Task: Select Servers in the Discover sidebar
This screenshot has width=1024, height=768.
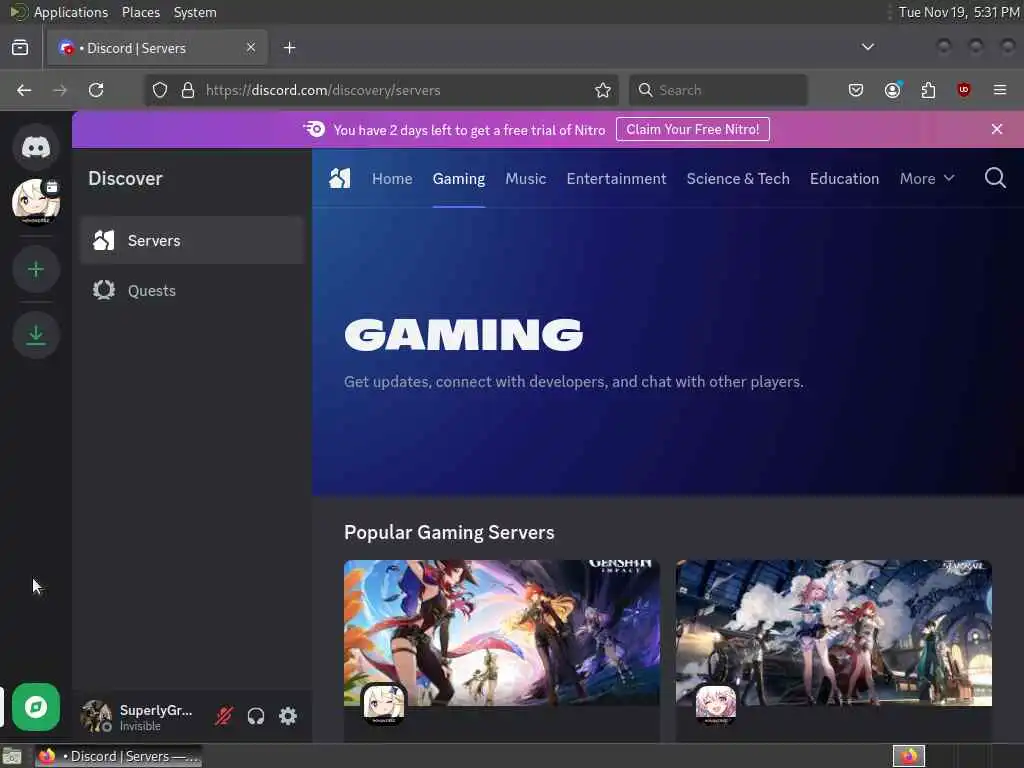Action: tap(192, 240)
